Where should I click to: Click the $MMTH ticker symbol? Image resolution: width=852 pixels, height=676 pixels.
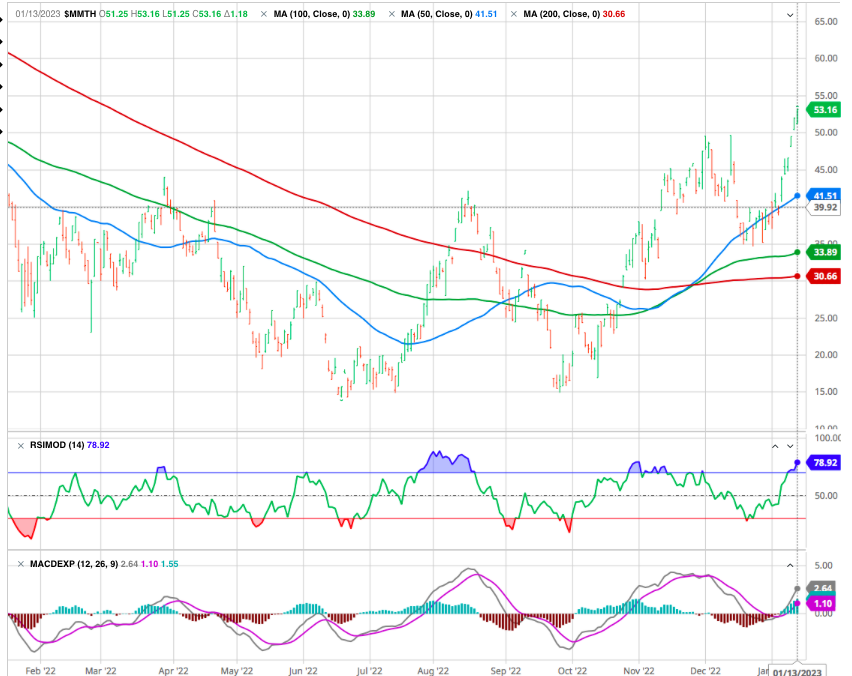pos(80,14)
